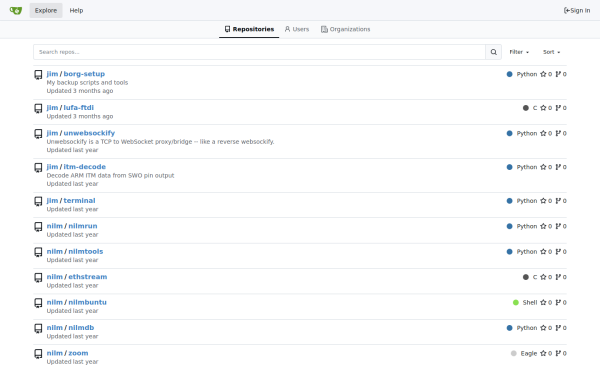Click the green Shell color dot for nilmbuntu
The image size is (600, 375).
click(515, 302)
